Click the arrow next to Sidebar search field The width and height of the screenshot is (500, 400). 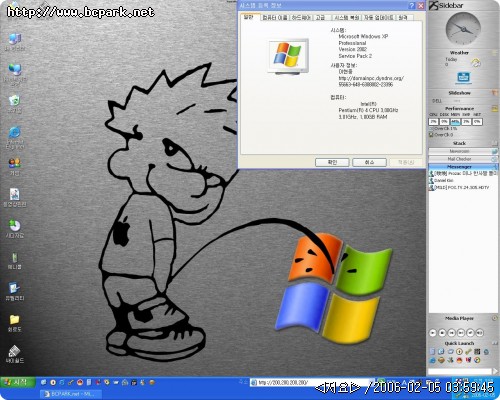[495, 371]
